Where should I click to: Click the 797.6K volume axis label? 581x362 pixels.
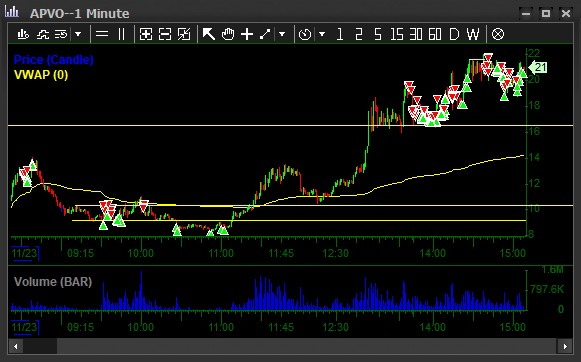click(547, 289)
